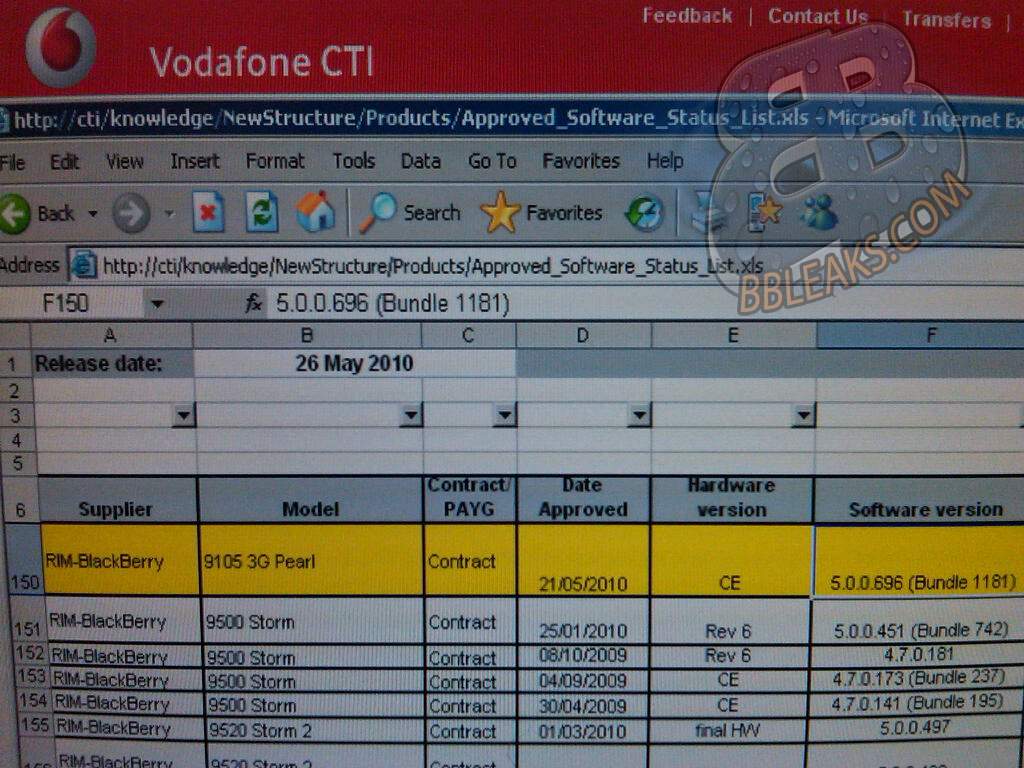The width and height of the screenshot is (1024, 768).
Task: Select column C header
Action: click(468, 336)
